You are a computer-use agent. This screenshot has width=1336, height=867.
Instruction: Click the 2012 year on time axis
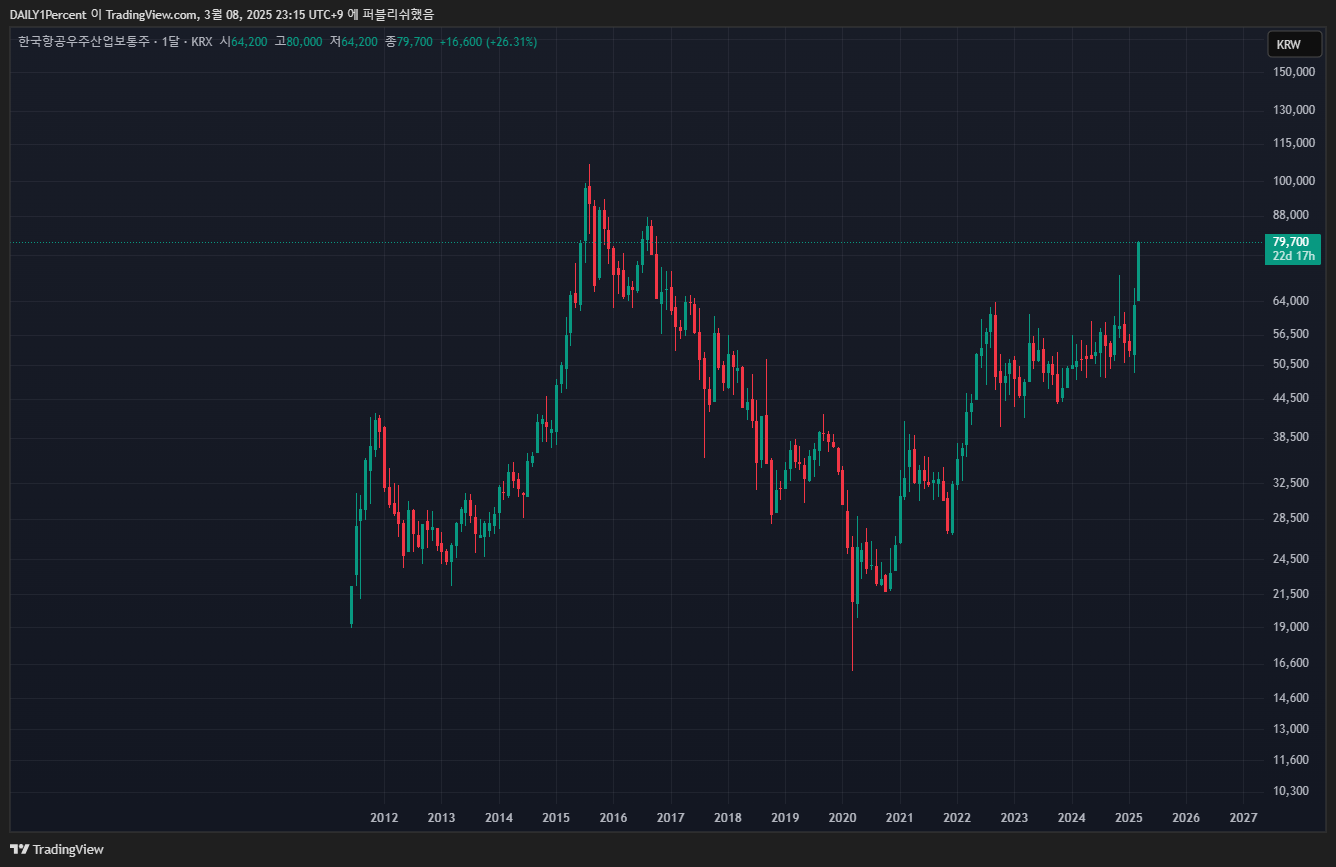384,818
